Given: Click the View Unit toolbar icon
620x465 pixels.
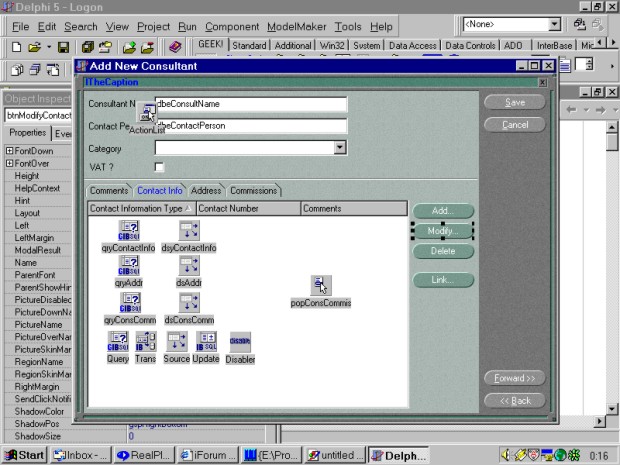Looking at the screenshot, I should 17,70.
